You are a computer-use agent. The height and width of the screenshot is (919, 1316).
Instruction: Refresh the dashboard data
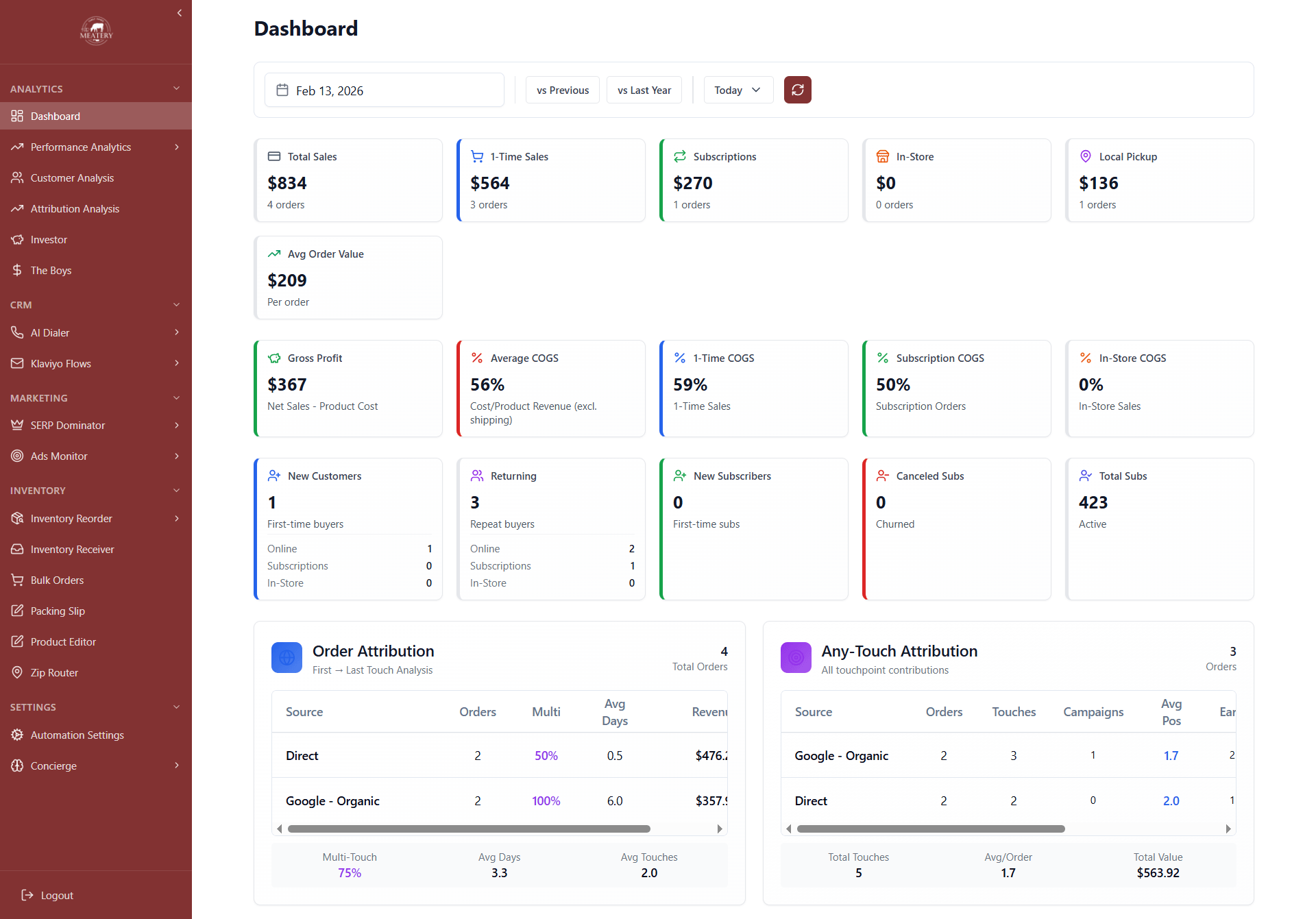tap(797, 90)
